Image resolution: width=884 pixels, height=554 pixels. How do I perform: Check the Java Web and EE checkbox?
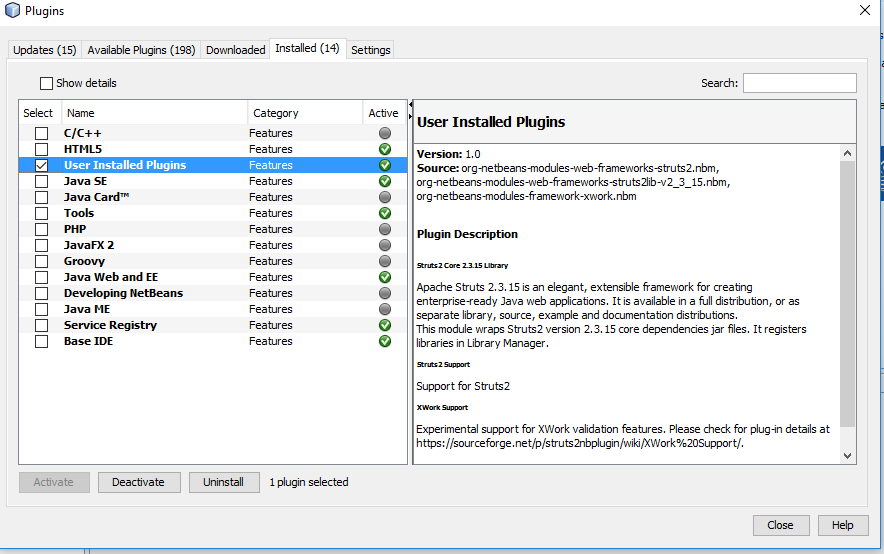(x=41, y=277)
